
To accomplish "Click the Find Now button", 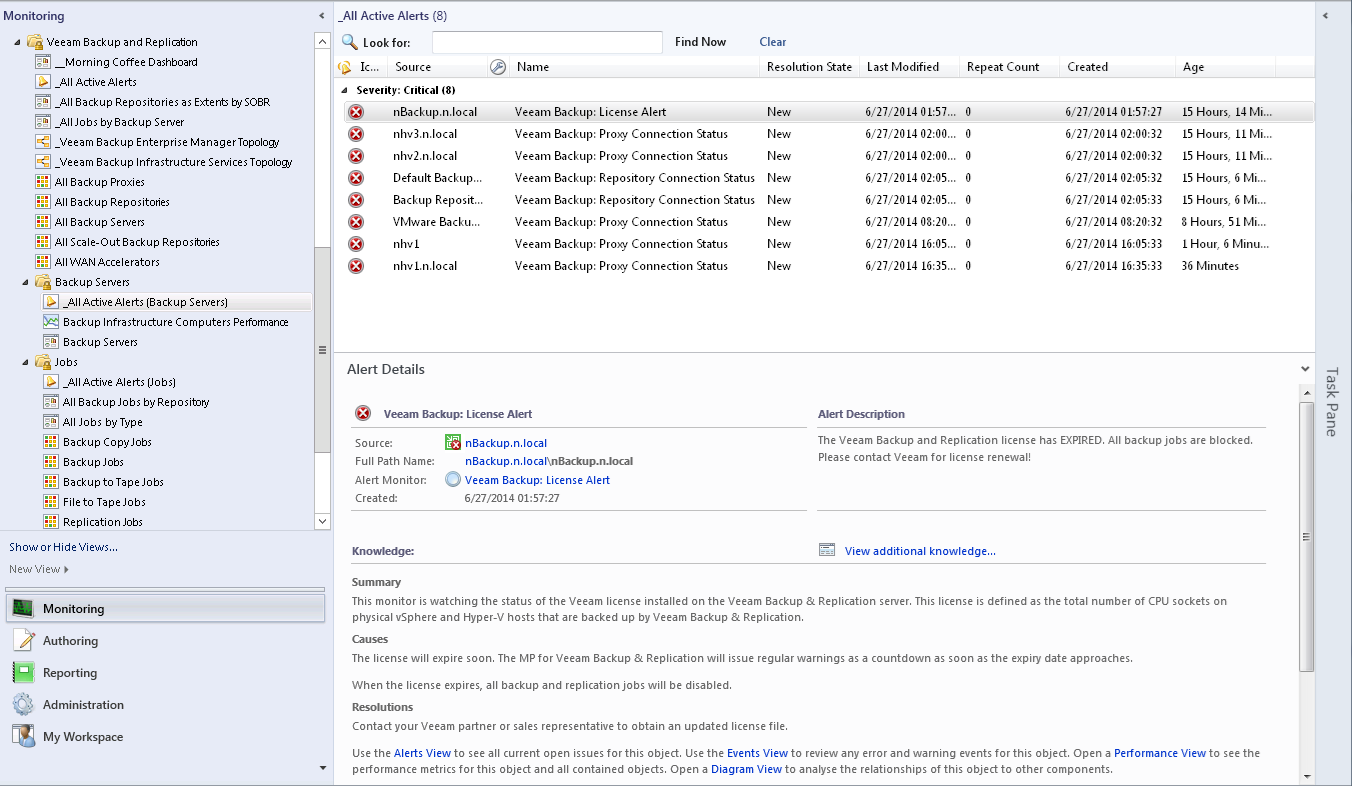I will pos(700,42).
